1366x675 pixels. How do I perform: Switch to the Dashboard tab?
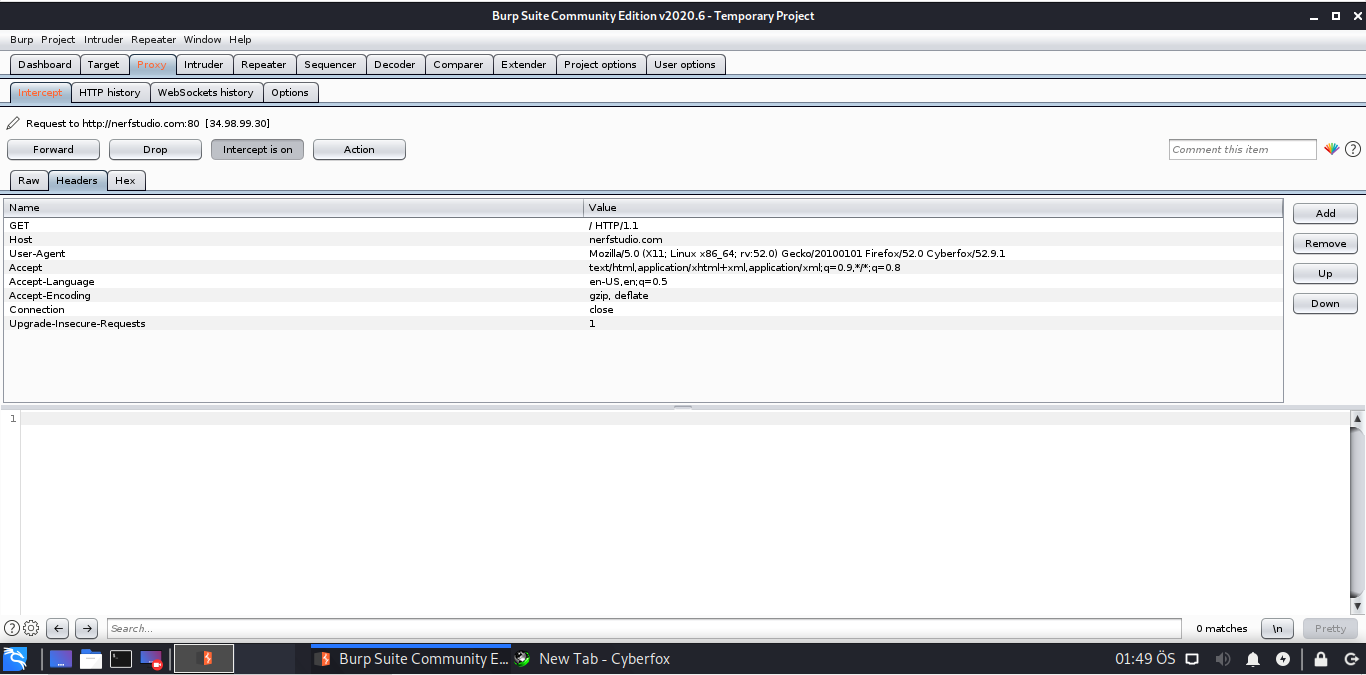point(45,64)
